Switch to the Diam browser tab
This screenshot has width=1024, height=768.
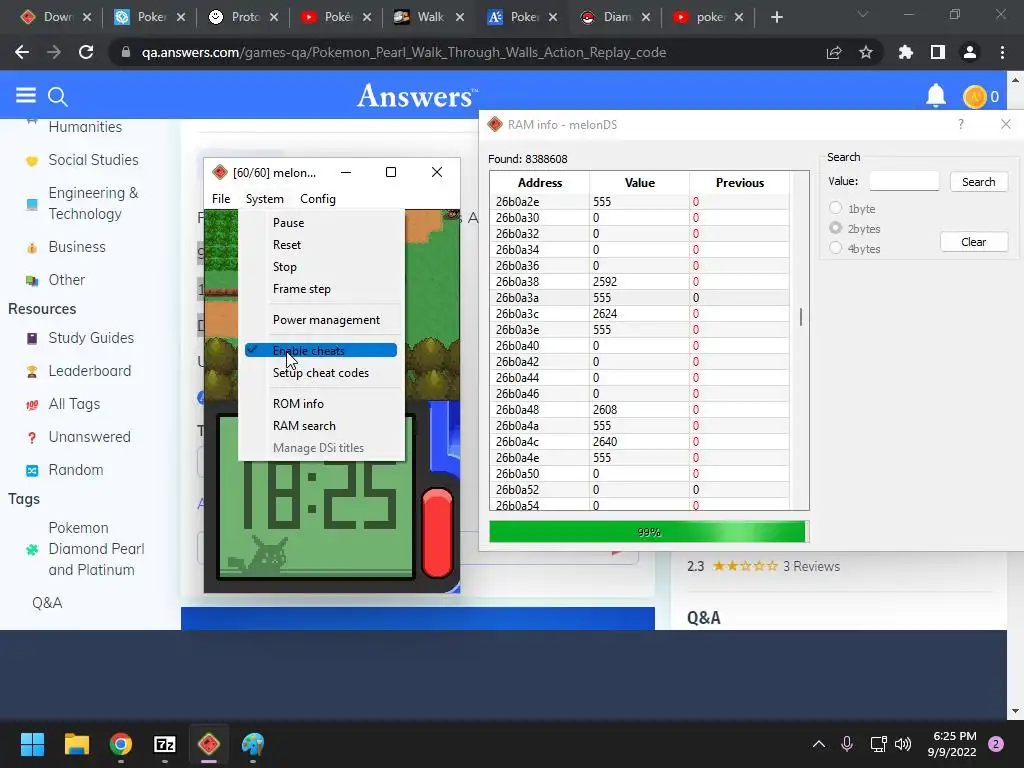(x=616, y=17)
